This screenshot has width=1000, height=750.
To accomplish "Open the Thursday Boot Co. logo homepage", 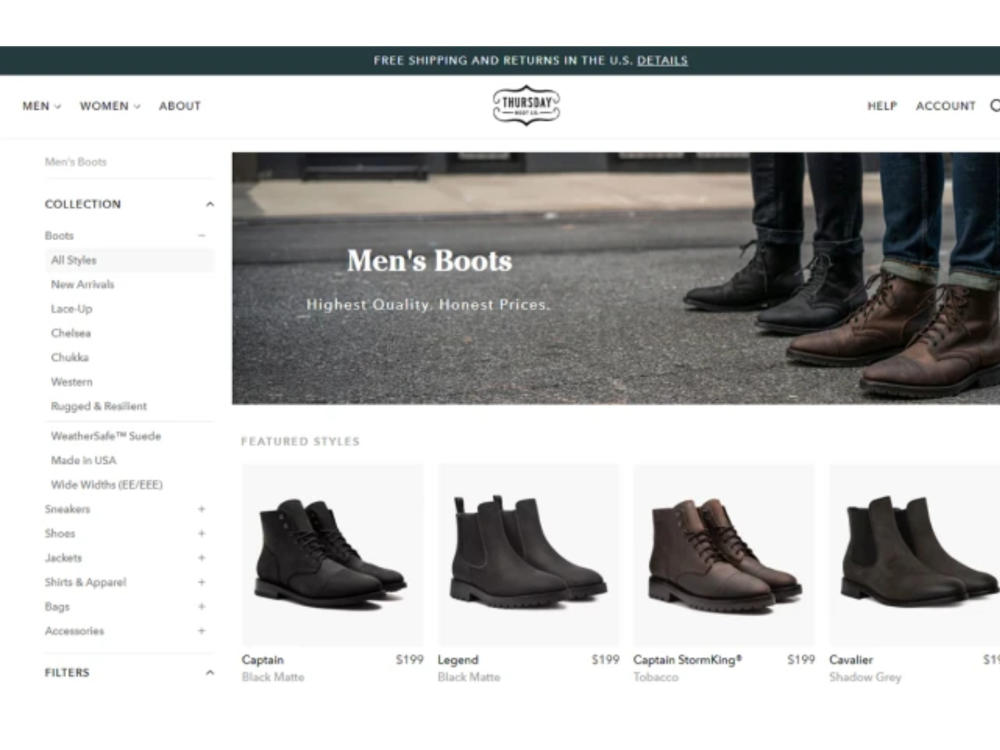I will point(526,105).
